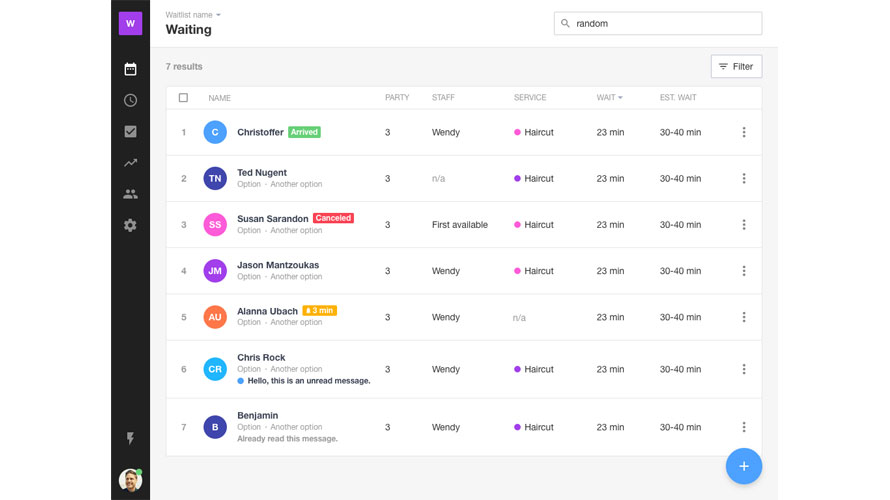This screenshot has height=500, width=890.
Task: Sort by the WAIT column header
Action: click(609, 98)
